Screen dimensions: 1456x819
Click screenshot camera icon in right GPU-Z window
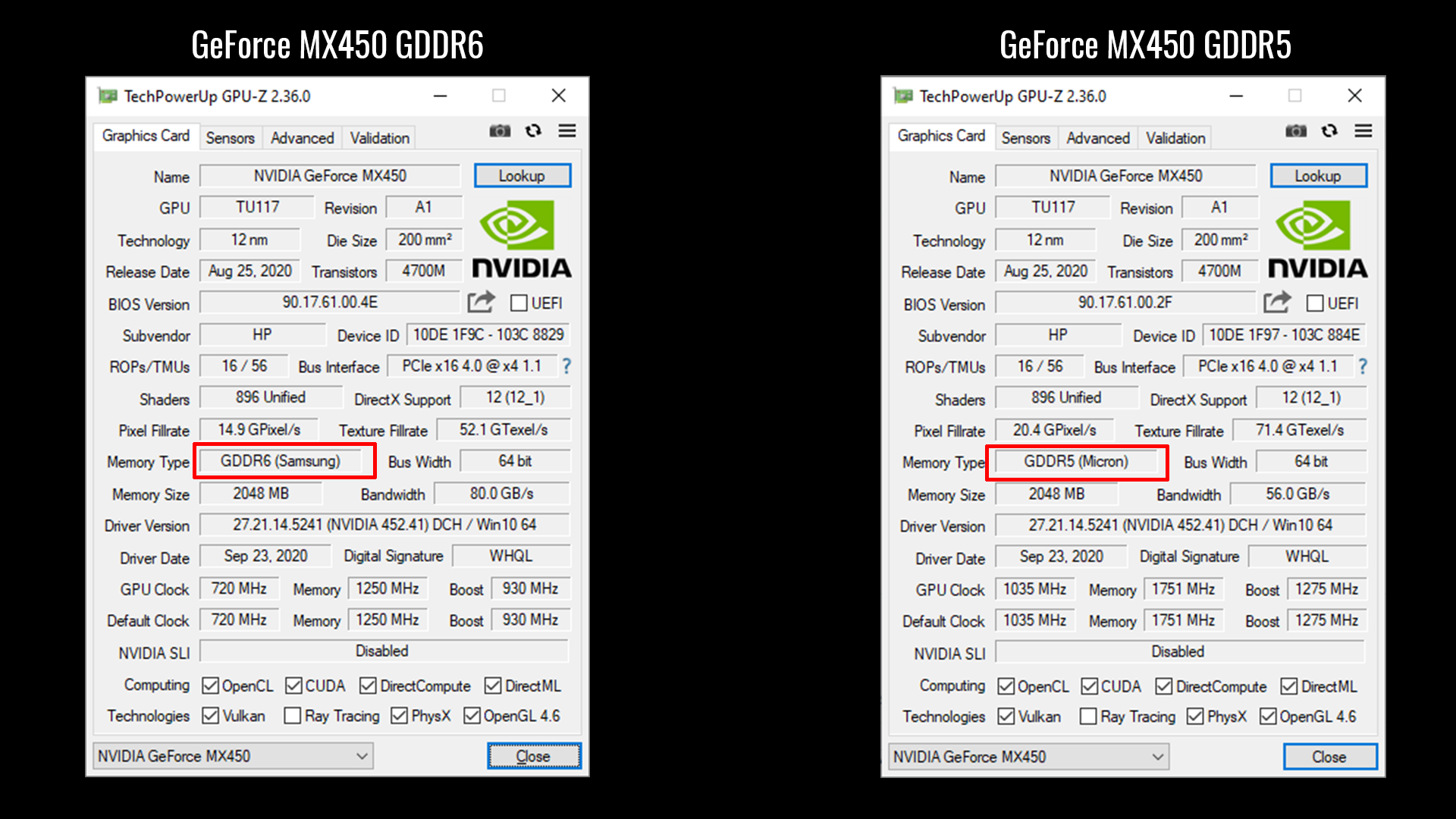pyautogui.click(x=1296, y=131)
